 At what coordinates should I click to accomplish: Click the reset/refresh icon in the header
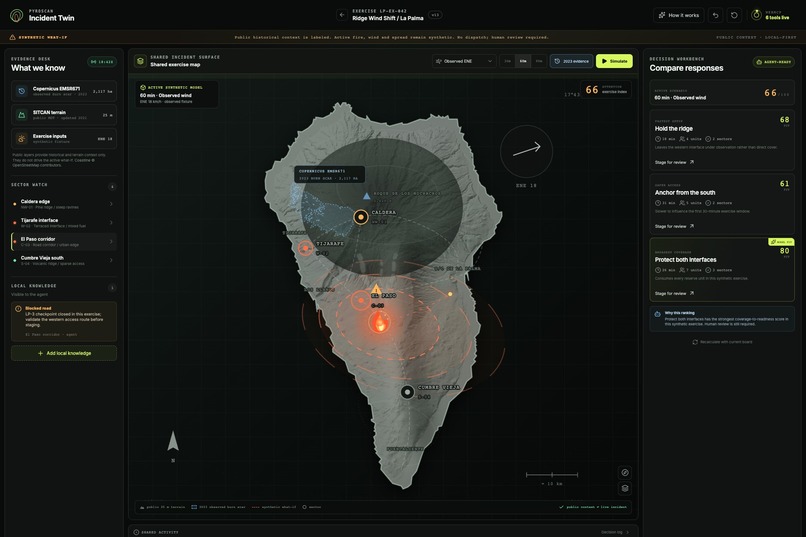point(734,15)
